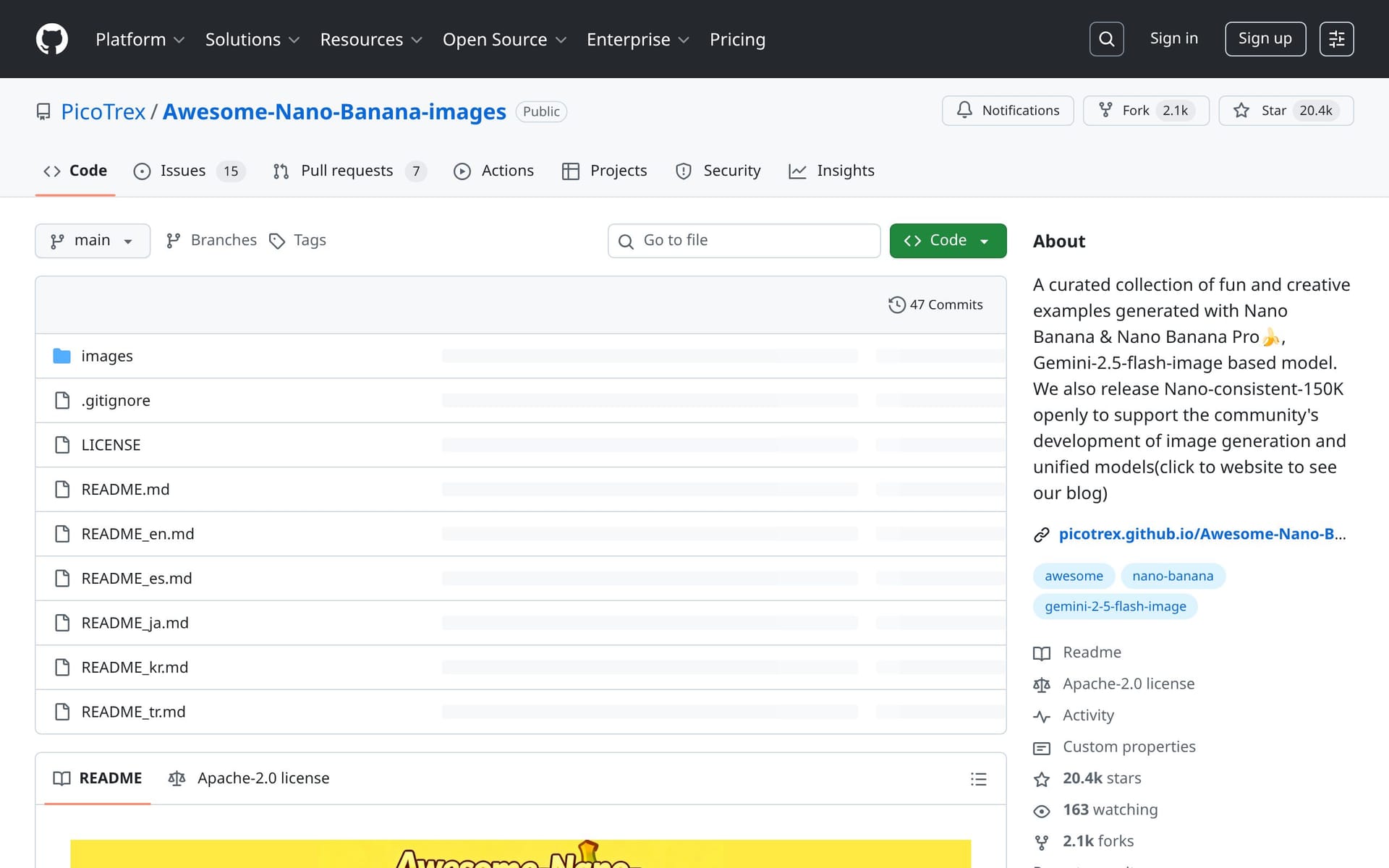The height and width of the screenshot is (868, 1389).
Task: Click the appearance settings sliders icon
Action: pos(1336,39)
